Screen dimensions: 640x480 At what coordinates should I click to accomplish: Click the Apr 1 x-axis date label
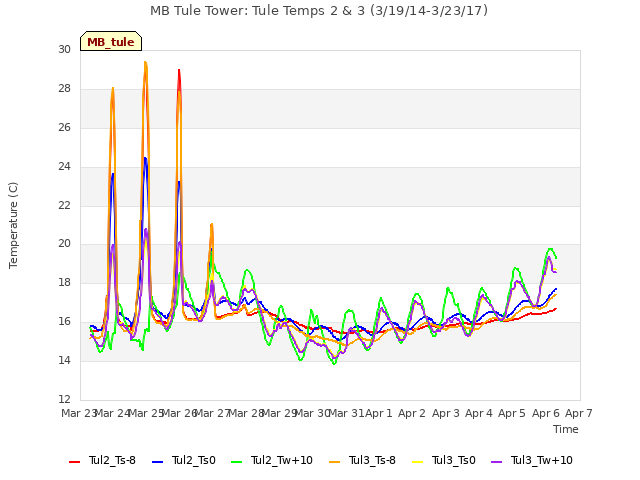pos(379,413)
